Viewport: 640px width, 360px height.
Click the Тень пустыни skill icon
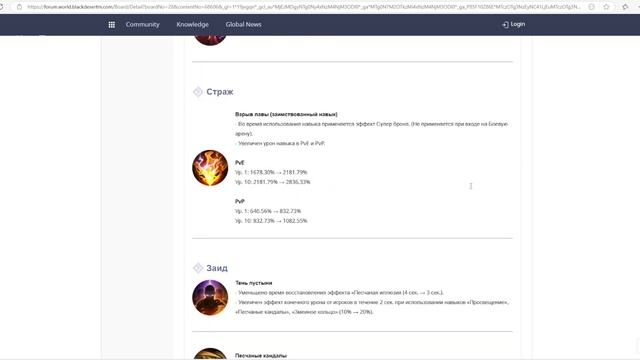(x=210, y=298)
